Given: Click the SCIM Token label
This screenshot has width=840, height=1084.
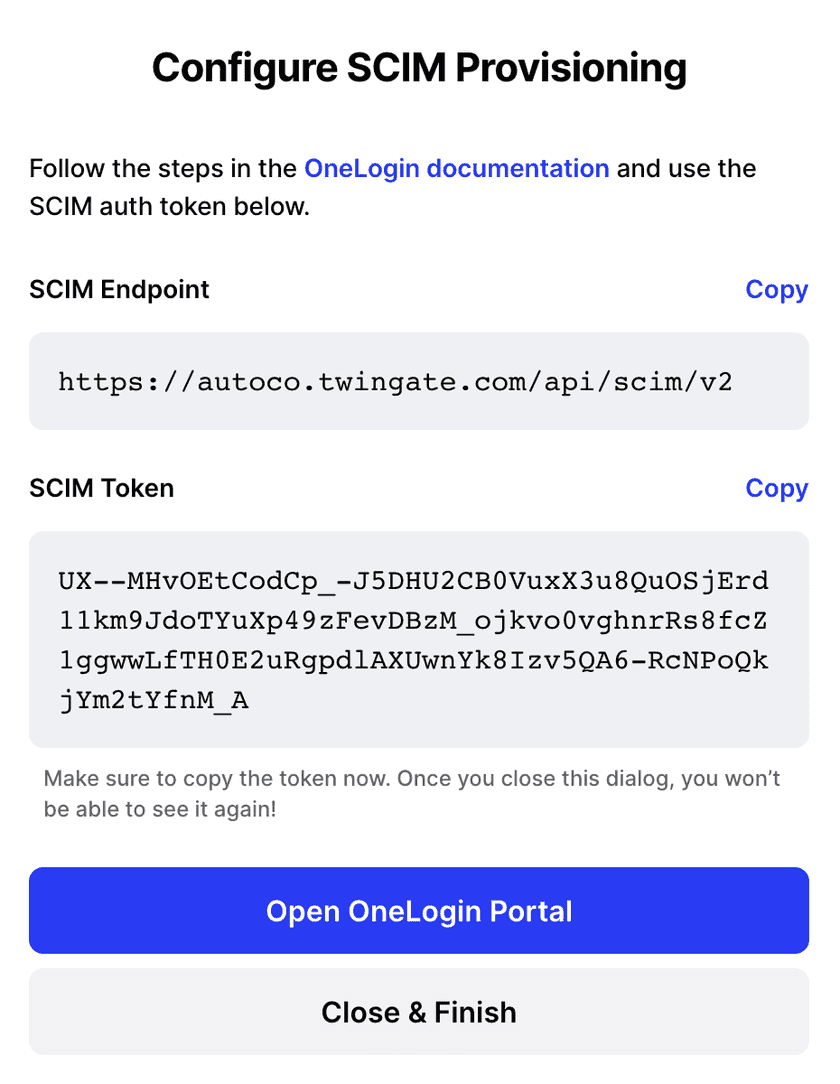Looking at the screenshot, I should (101, 488).
